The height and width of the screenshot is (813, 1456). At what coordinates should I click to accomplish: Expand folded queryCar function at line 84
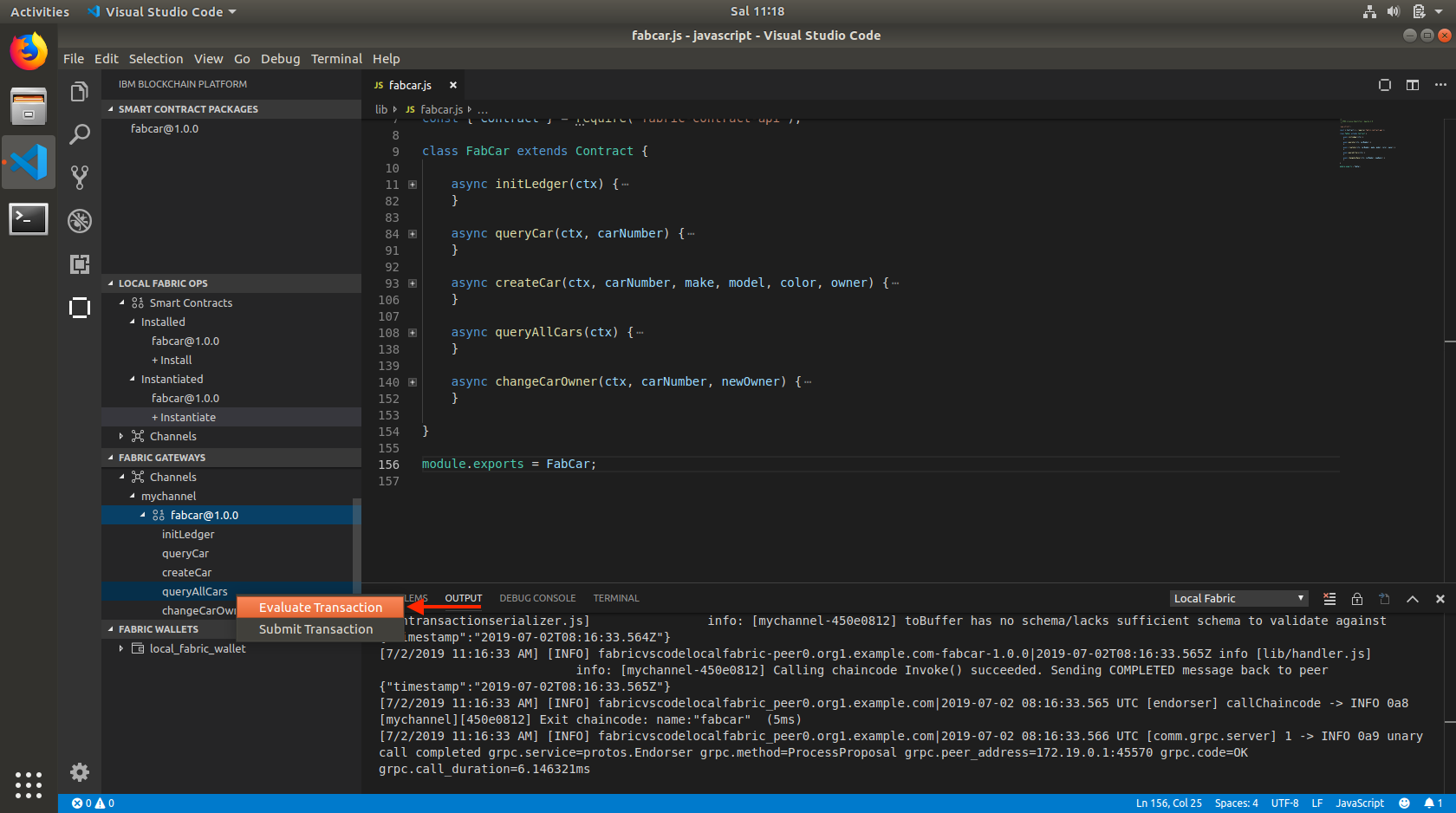[413, 234]
